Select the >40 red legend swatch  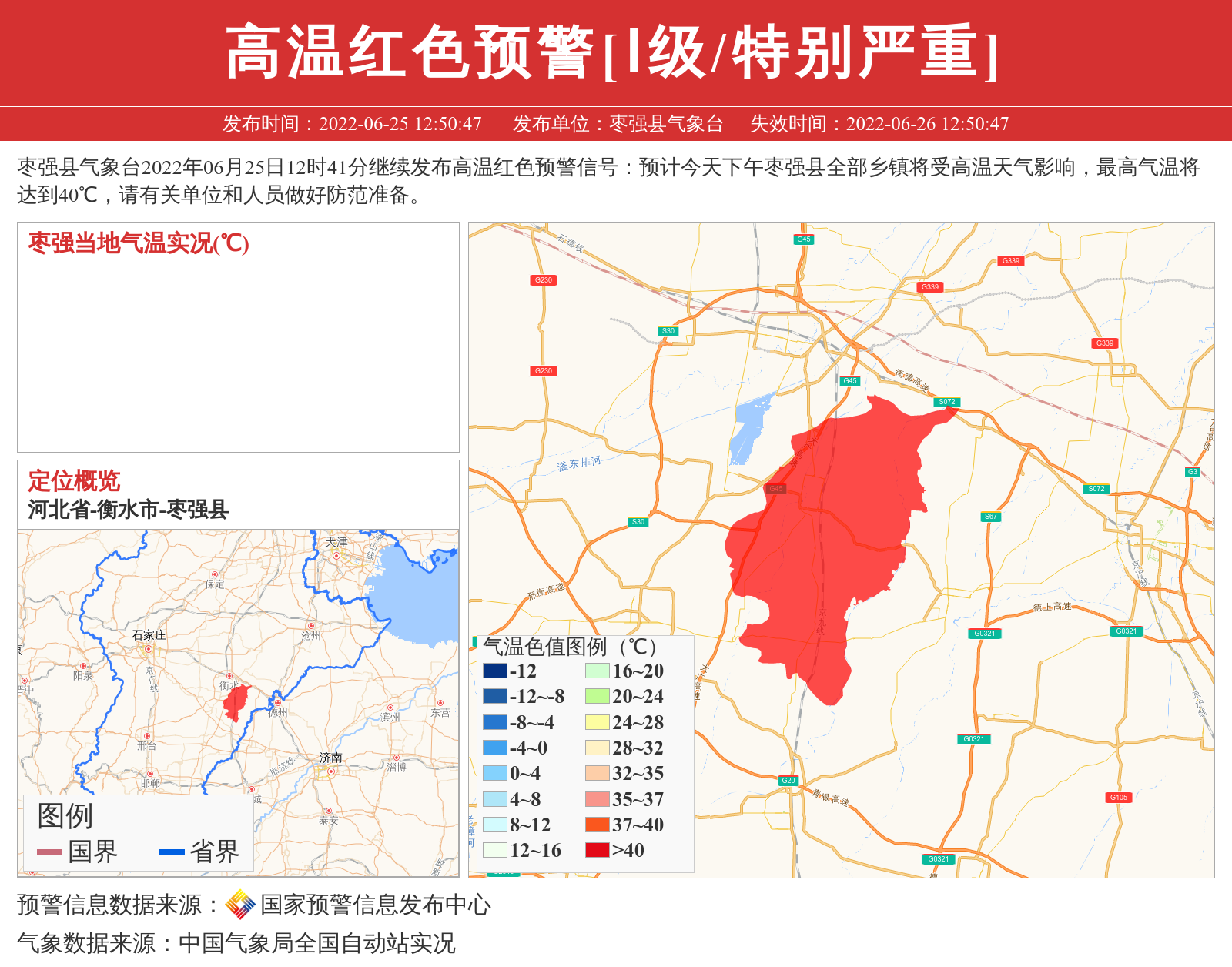coord(597,850)
